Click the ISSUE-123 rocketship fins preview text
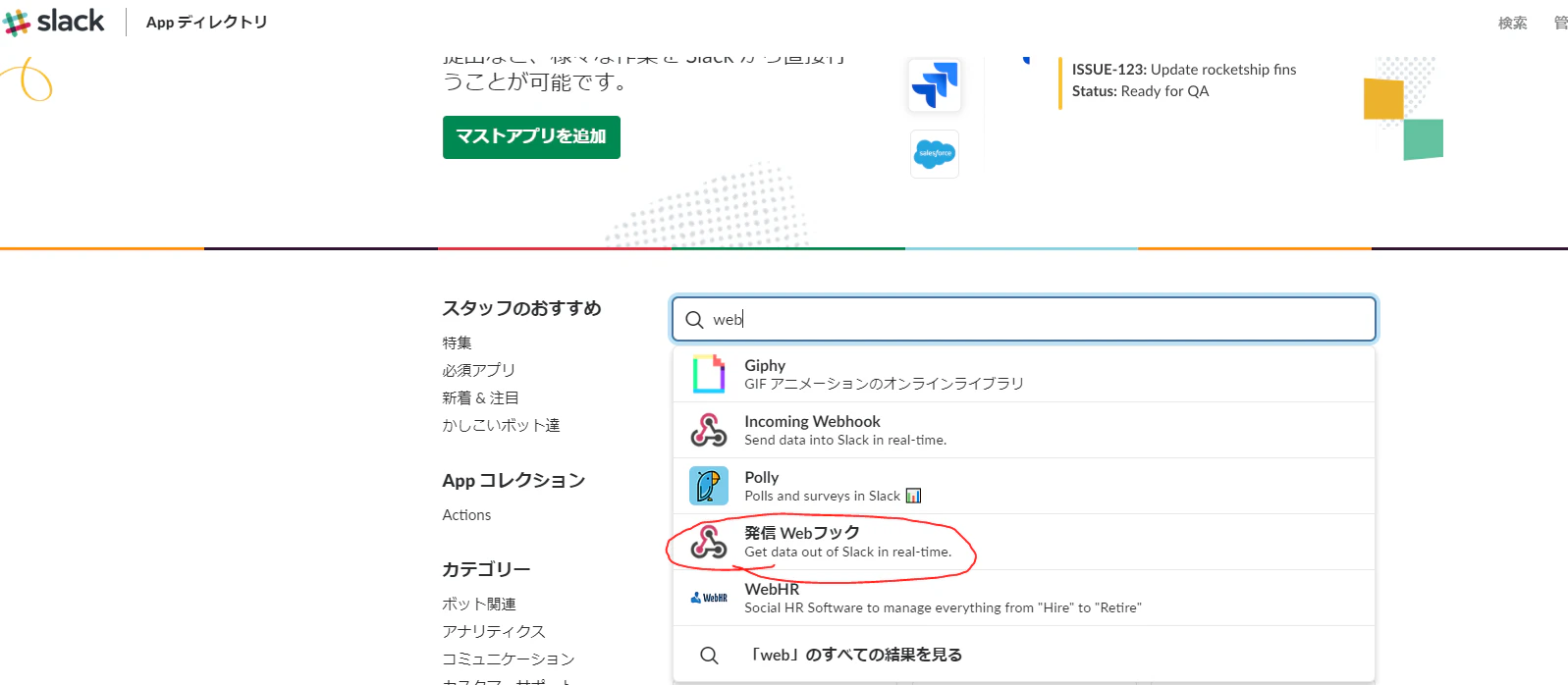1568x685 pixels. pyautogui.click(x=1184, y=70)
